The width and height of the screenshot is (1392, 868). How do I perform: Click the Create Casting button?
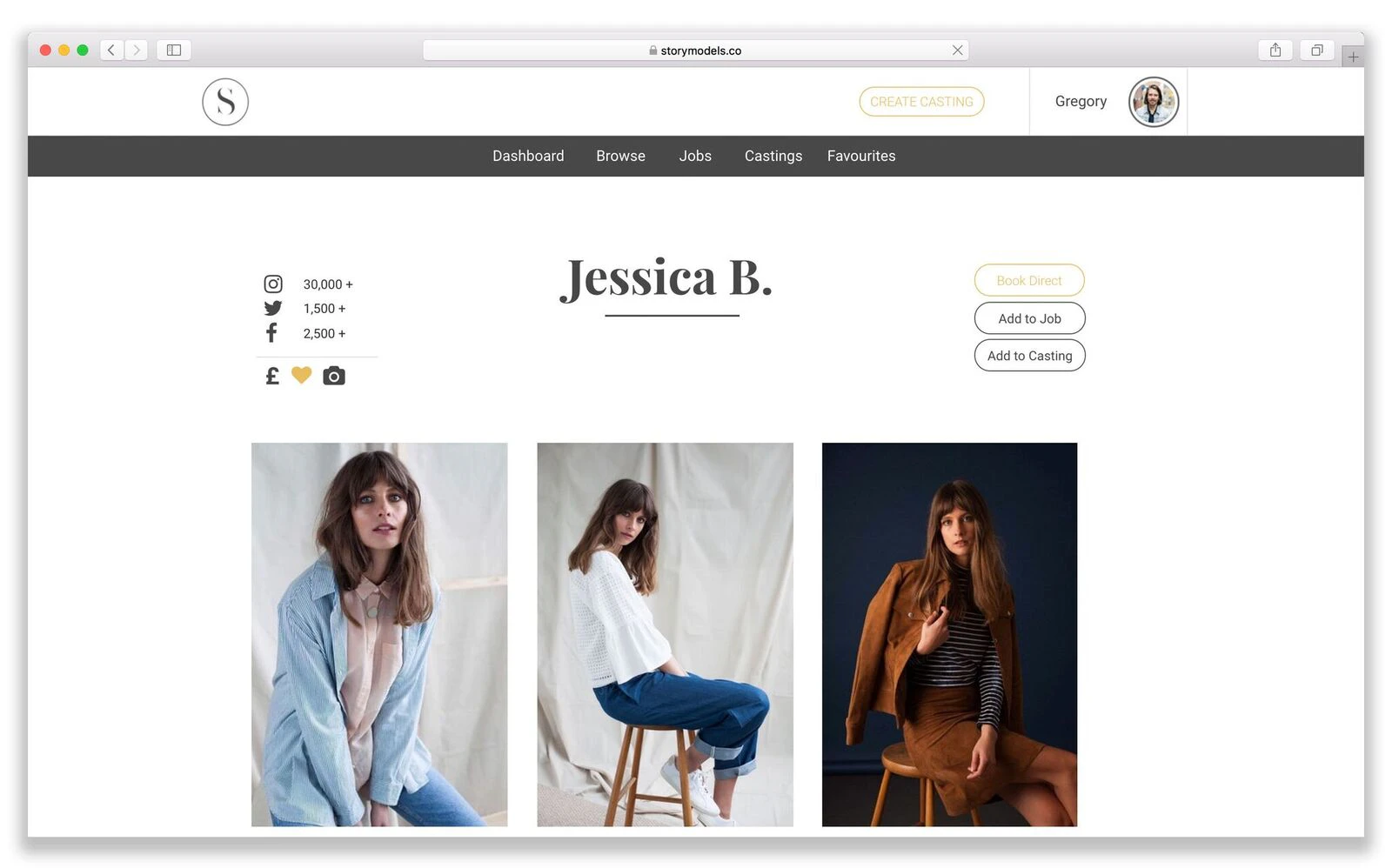921,102
